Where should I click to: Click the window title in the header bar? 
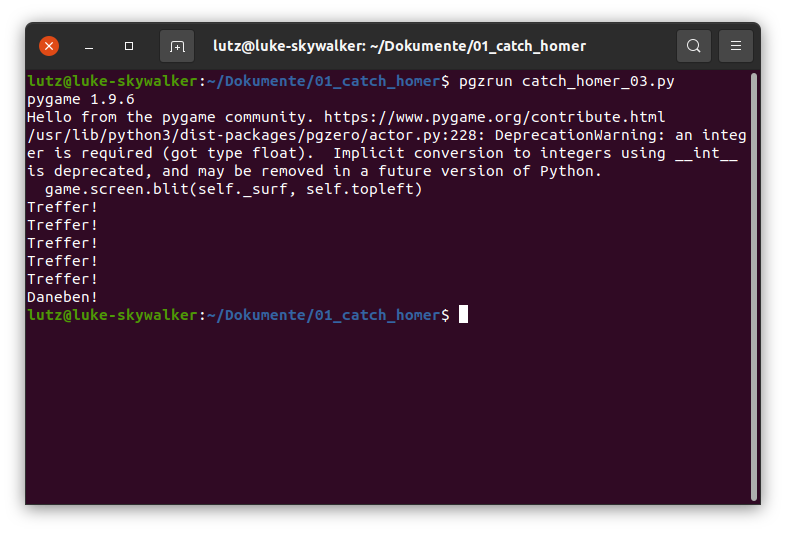point(399,46)
